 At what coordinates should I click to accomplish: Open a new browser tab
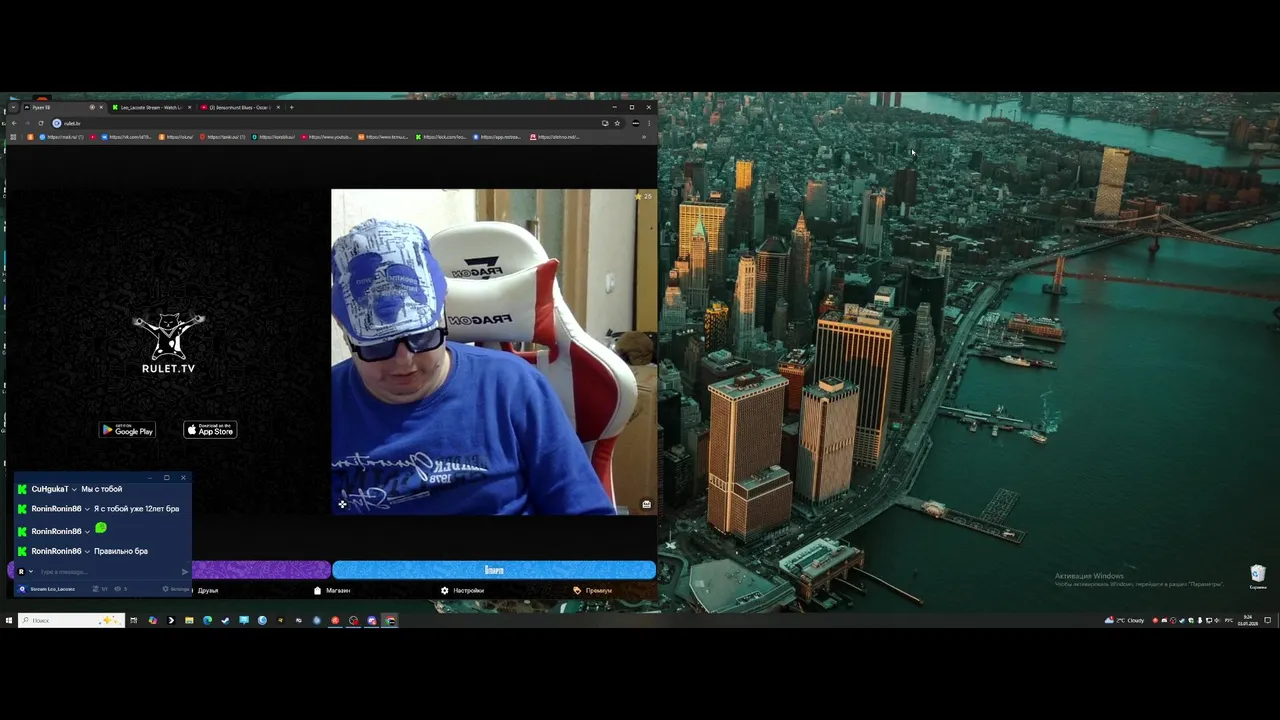point(291,107)
